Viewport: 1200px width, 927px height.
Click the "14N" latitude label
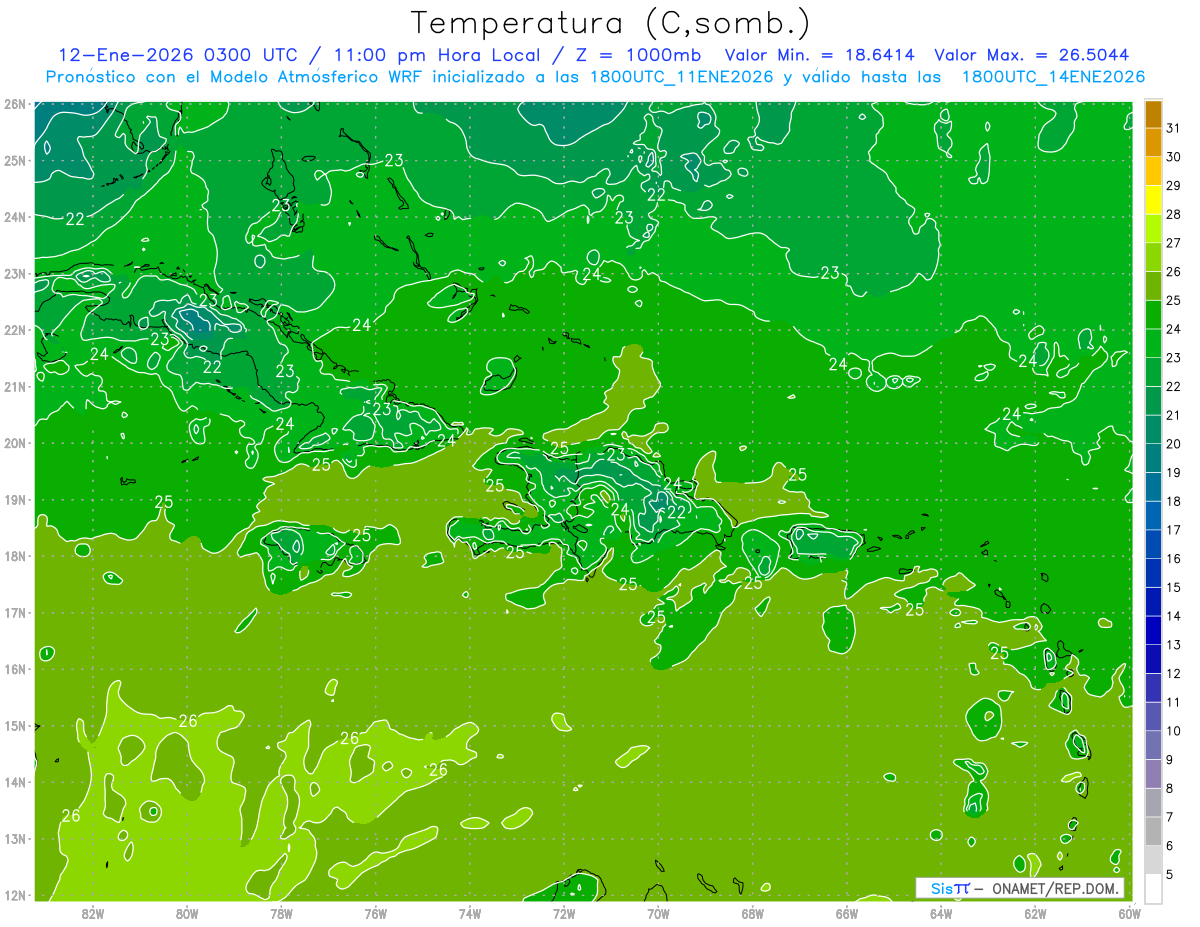(15, 782)
